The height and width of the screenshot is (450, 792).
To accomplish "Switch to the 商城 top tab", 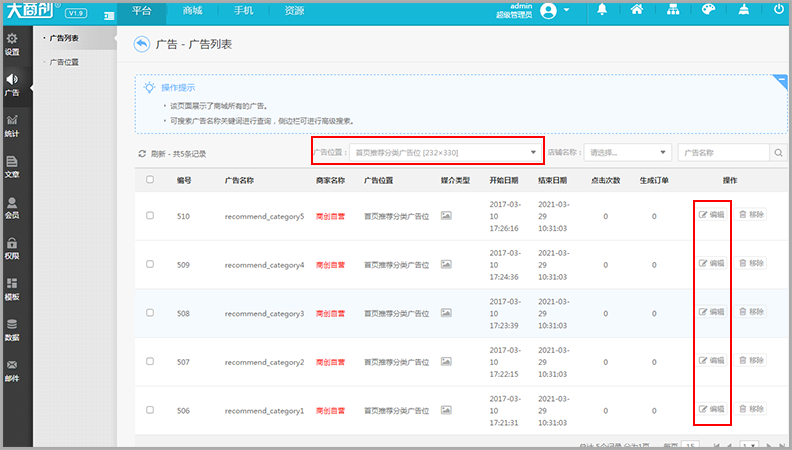I will pyautogui.click(x=192, y=11).
